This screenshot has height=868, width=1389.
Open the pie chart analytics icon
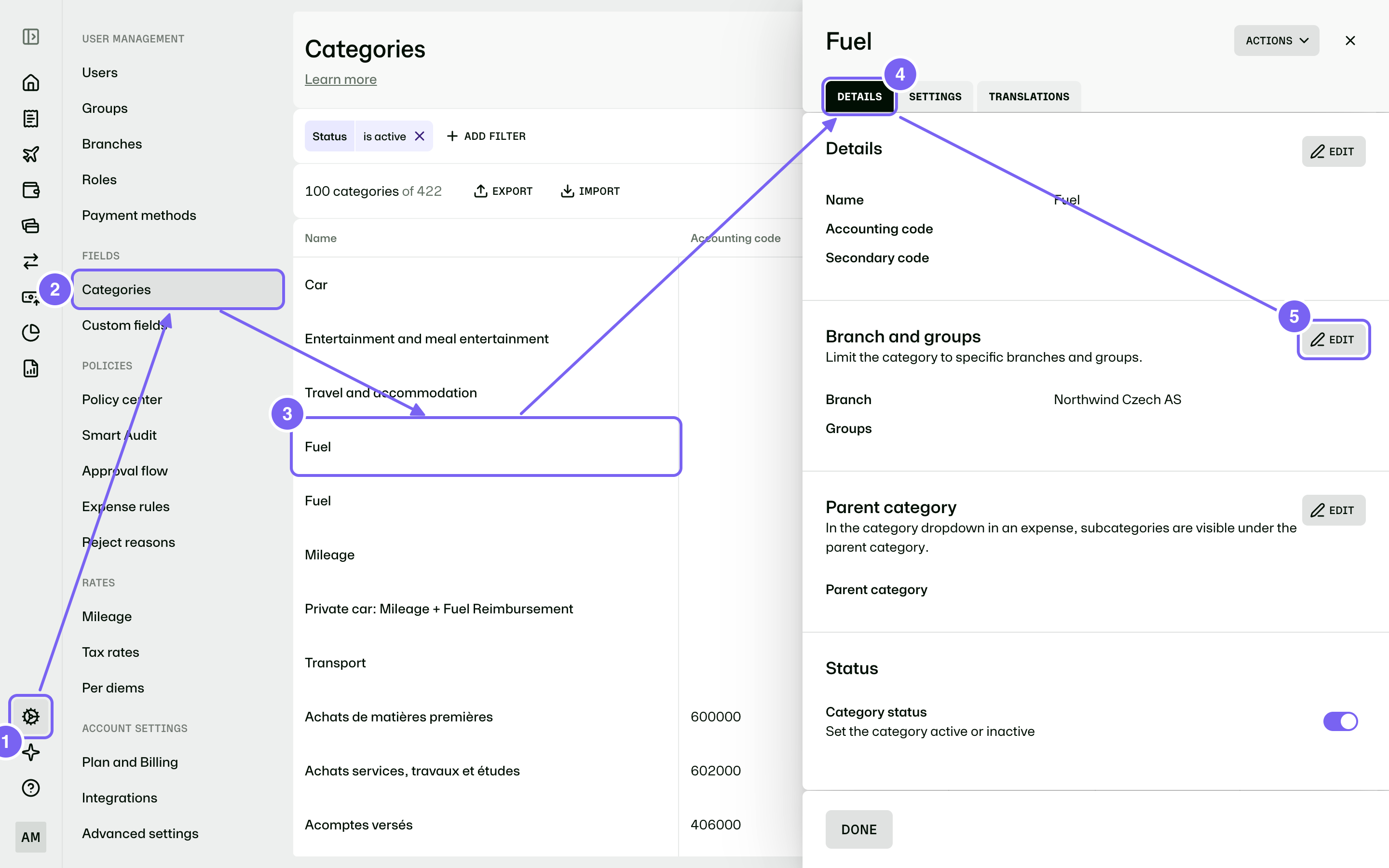click(x=30, y=332)
